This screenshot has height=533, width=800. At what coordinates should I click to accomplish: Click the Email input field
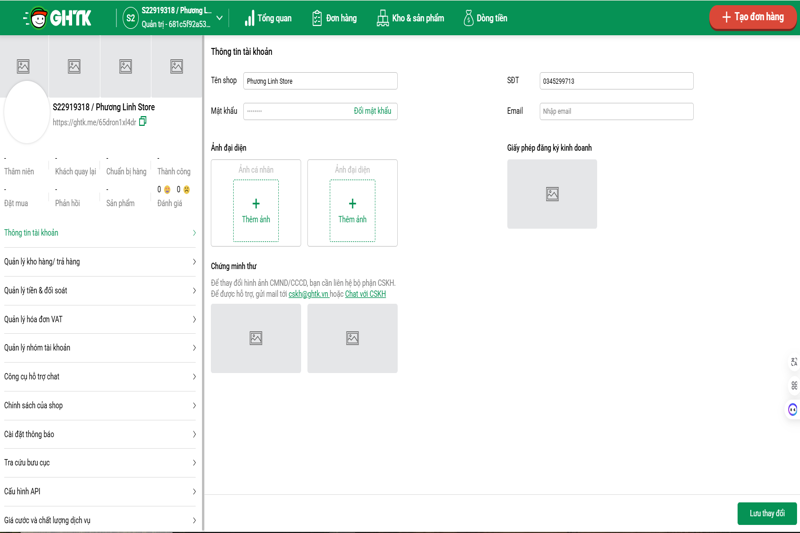pos(616,111)
